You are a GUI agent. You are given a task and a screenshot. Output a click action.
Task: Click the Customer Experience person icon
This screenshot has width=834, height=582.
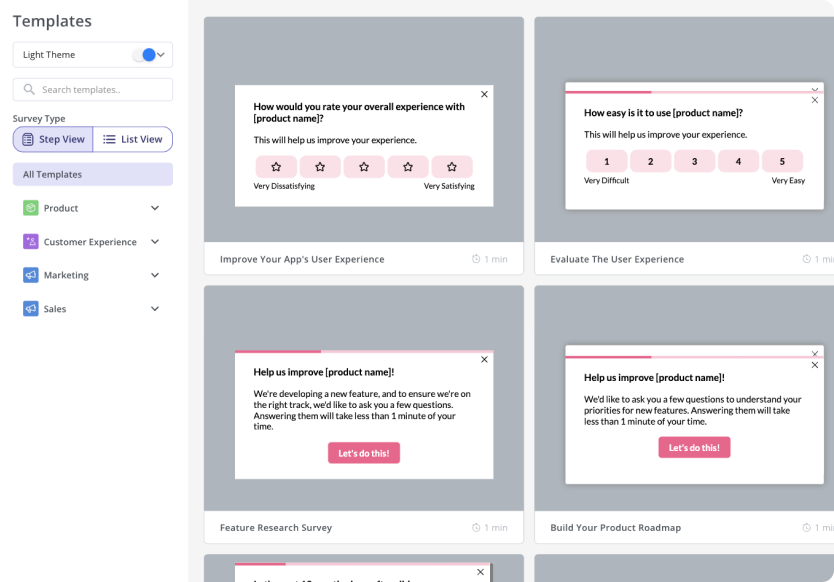click(29, 242)
